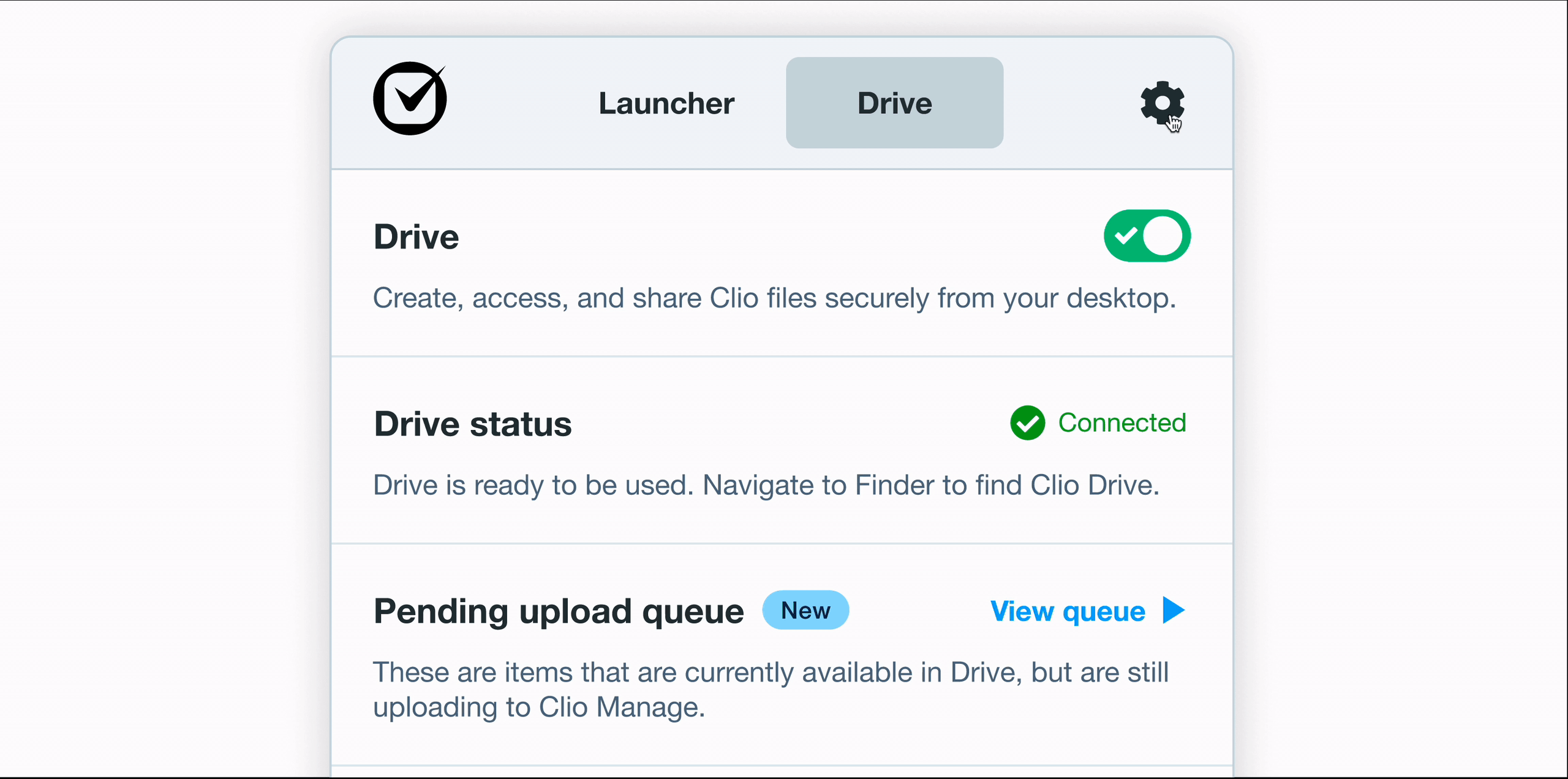Click the Drive status heading
The image size is (1568, 779).
pyautogui.click(x=472, y=424)
